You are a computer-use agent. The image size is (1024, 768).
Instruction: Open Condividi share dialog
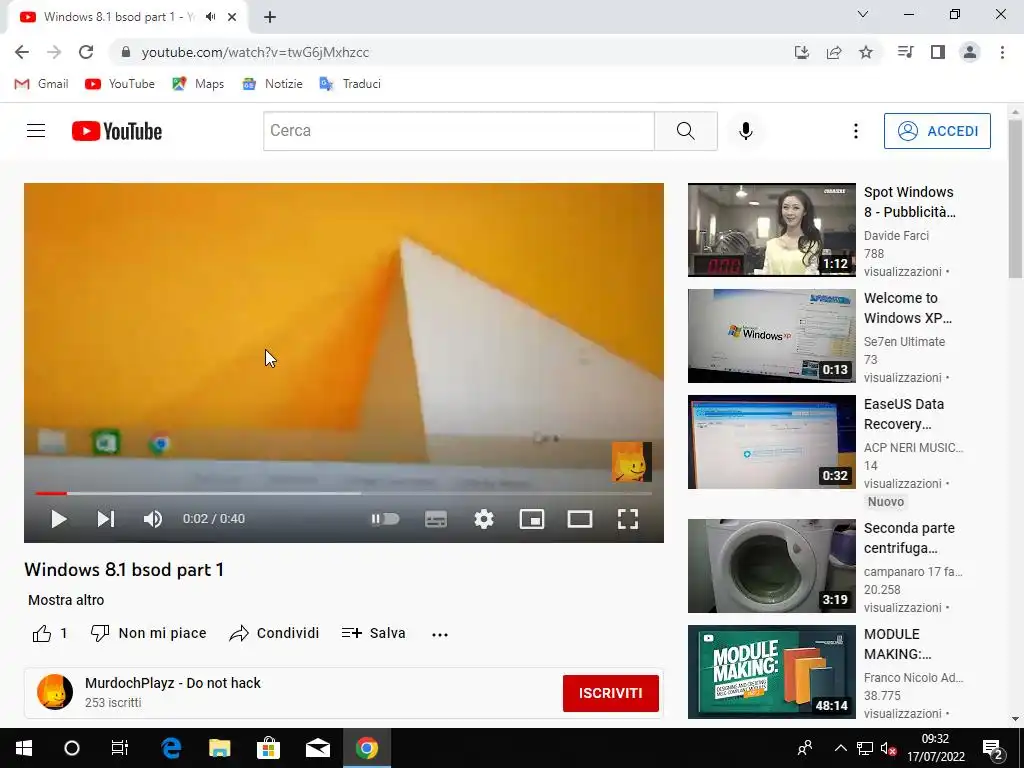tap(274, 633)
